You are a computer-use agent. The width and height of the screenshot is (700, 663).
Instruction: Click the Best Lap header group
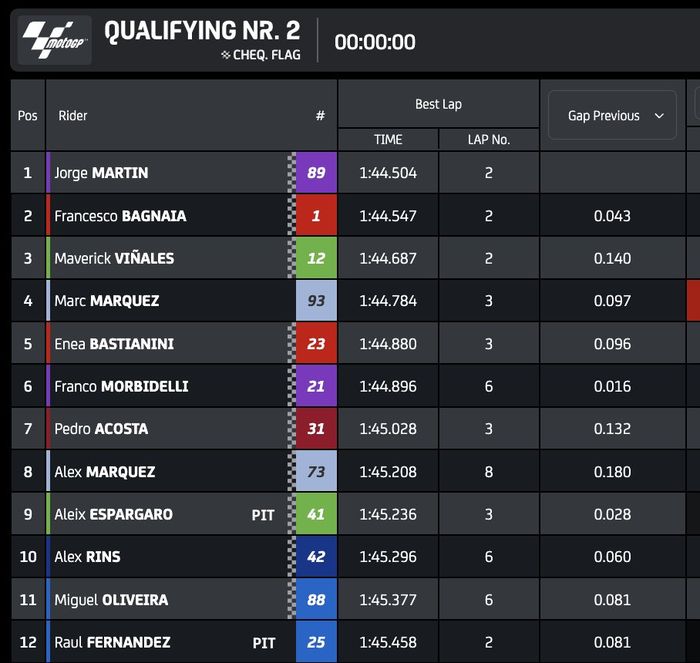(x=438, y=104)
